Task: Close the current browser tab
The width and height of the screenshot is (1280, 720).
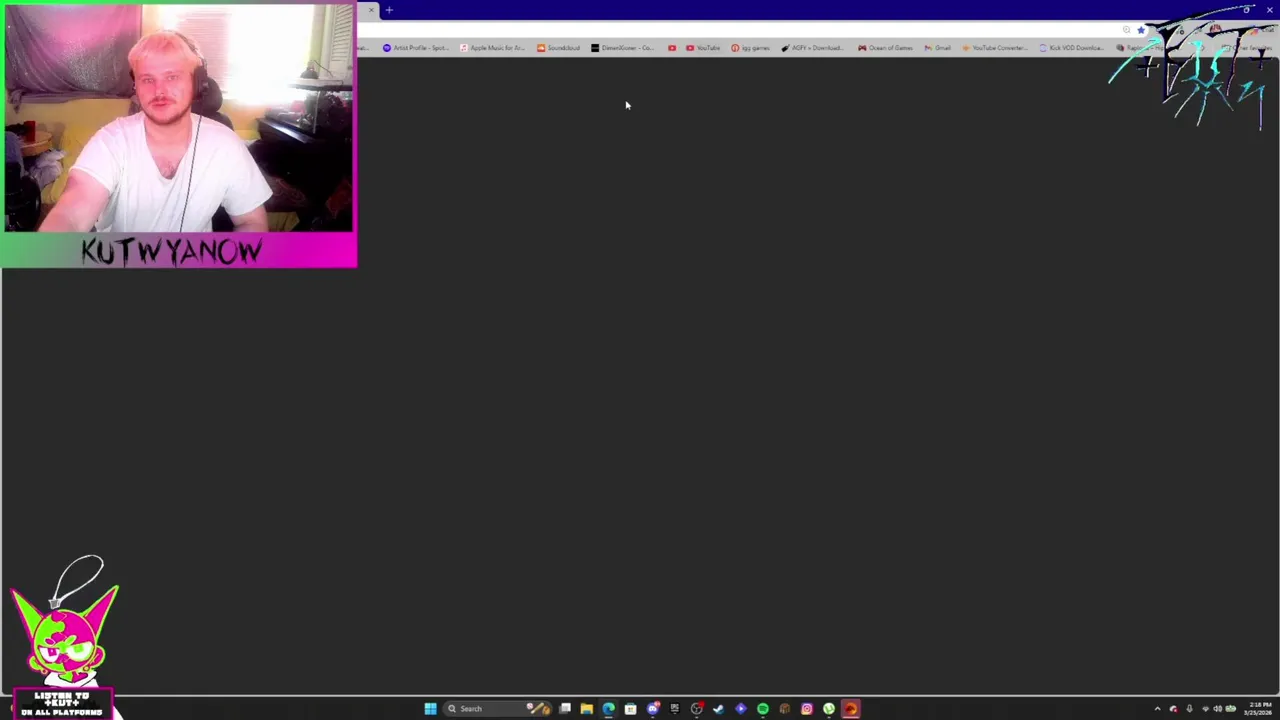Action: coord(371,10)
